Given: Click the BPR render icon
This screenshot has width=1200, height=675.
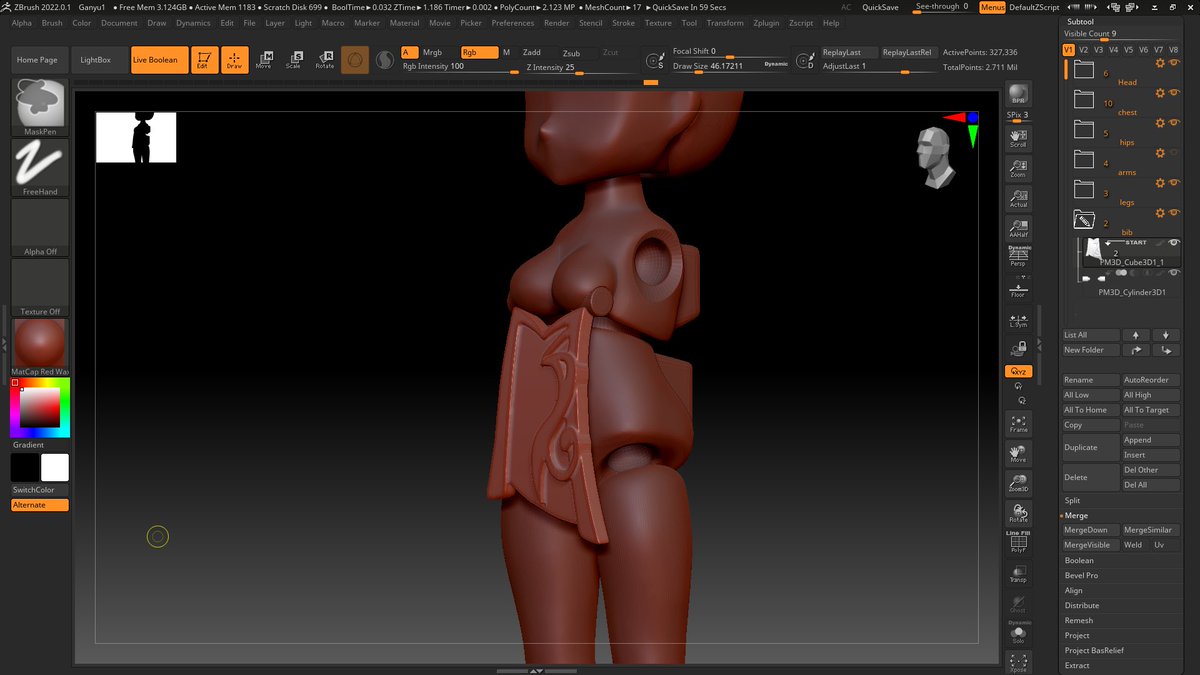Looking at the screenshot, I should pyautogui.click(x=1018, y=96).
